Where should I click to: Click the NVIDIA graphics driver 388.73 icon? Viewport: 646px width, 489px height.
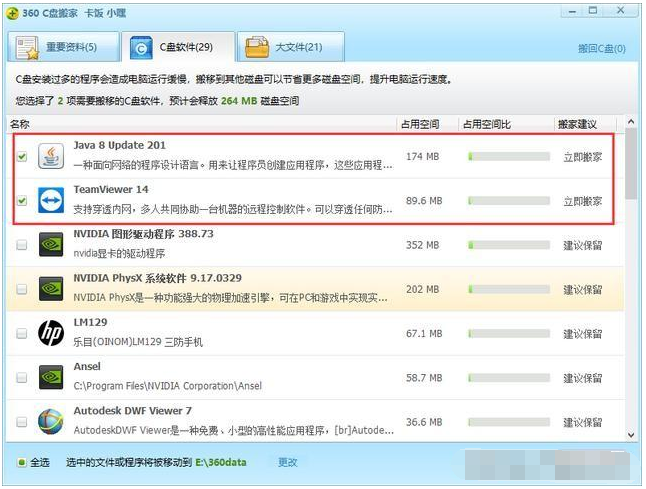click(x=51, y=244)
